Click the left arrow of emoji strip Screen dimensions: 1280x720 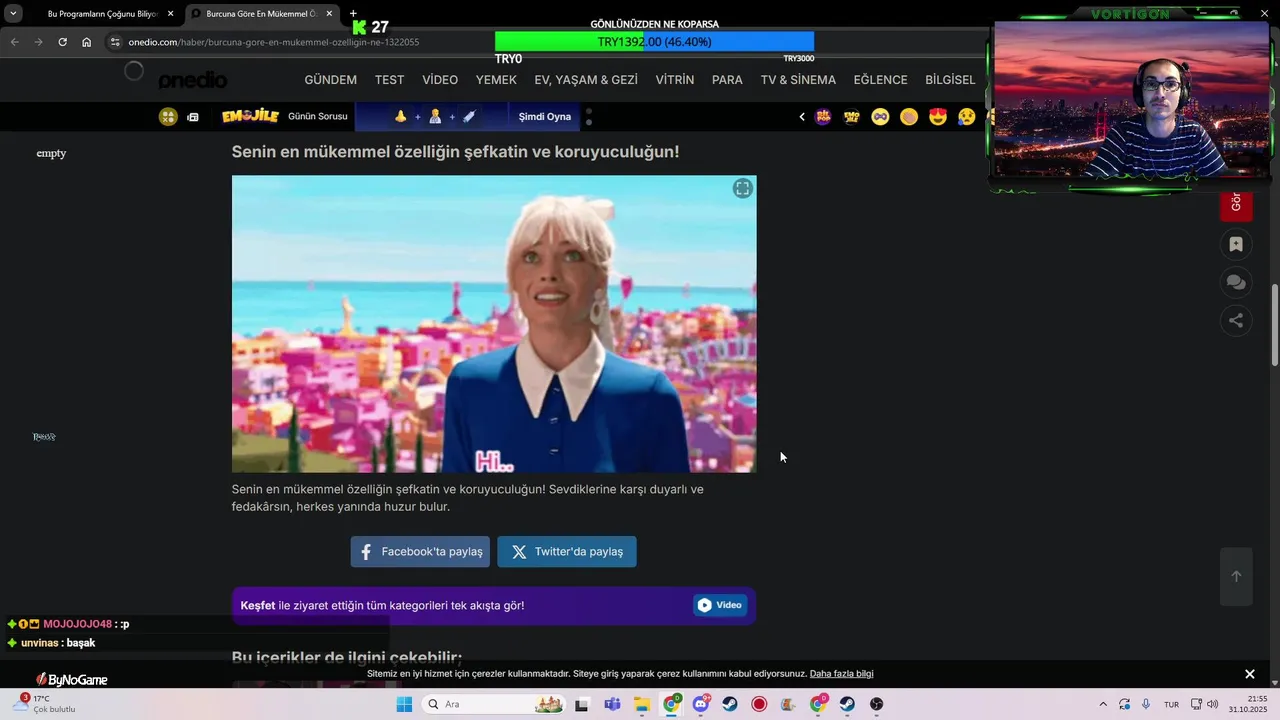[x=801, y=117]
